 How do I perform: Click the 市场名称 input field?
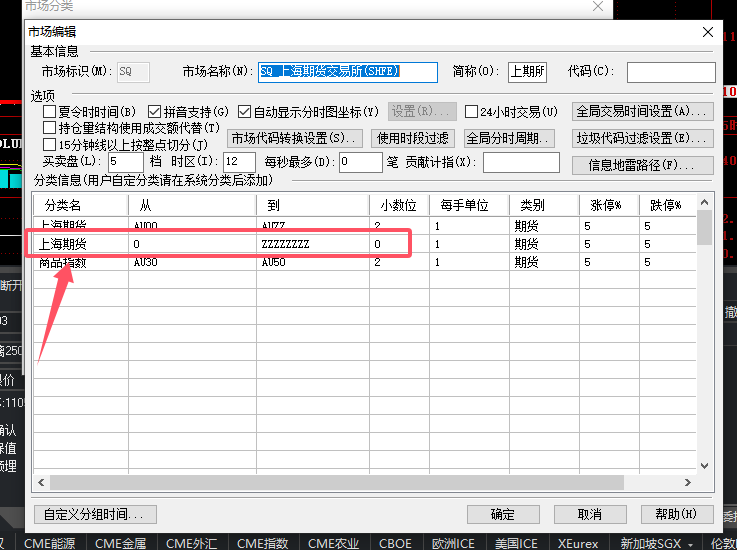(x=348, y=72)
